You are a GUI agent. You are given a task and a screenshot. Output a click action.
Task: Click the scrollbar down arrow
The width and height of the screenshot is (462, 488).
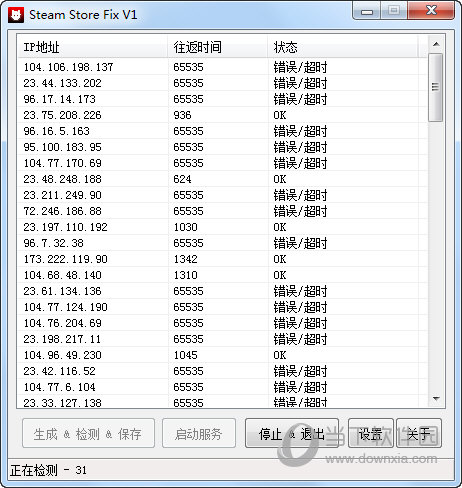tap(436, 398)
